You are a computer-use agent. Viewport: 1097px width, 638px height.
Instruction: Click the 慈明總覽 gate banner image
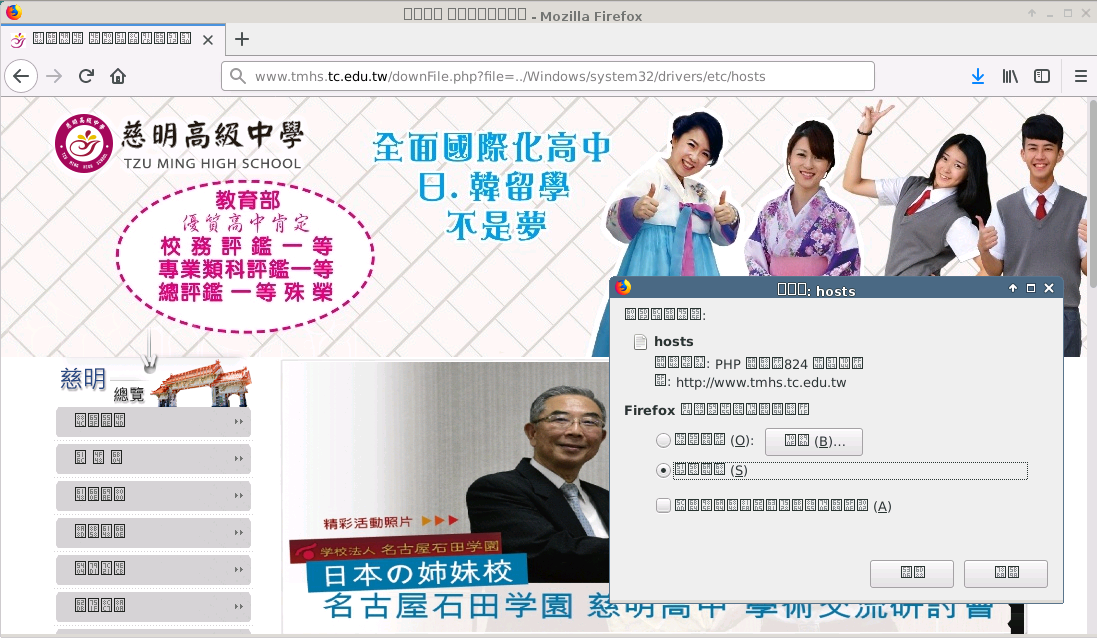[x=155, y=383]
